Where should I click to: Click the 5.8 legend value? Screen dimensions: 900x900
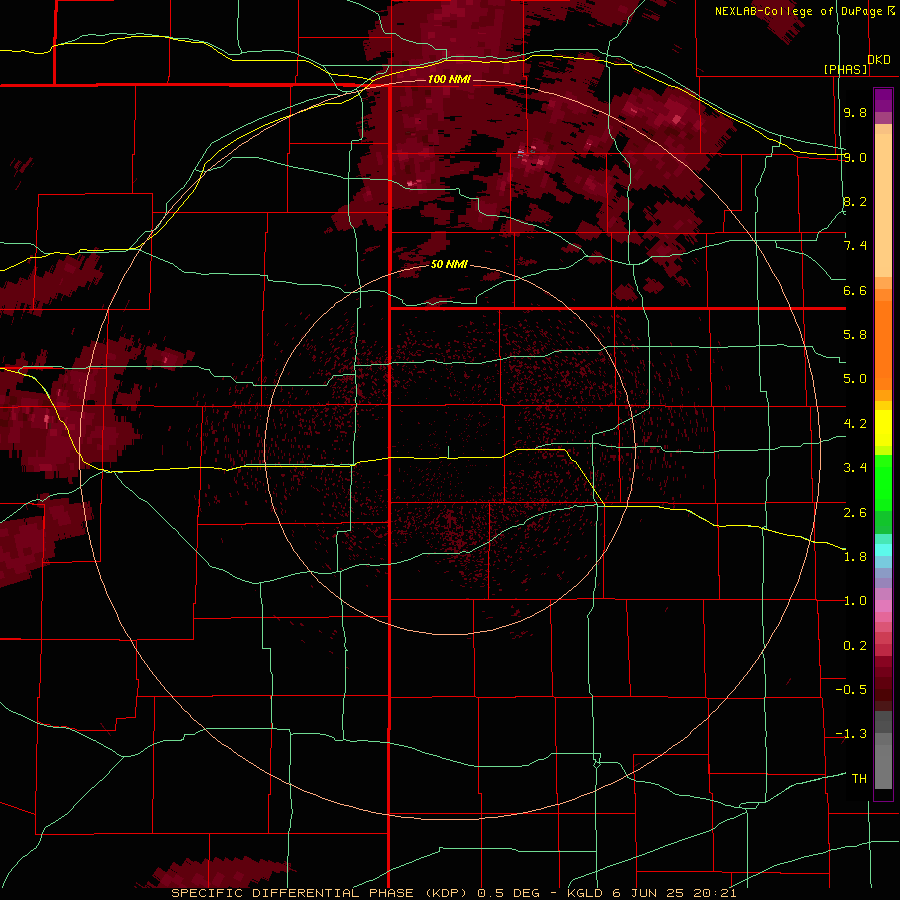click(855, 335)
